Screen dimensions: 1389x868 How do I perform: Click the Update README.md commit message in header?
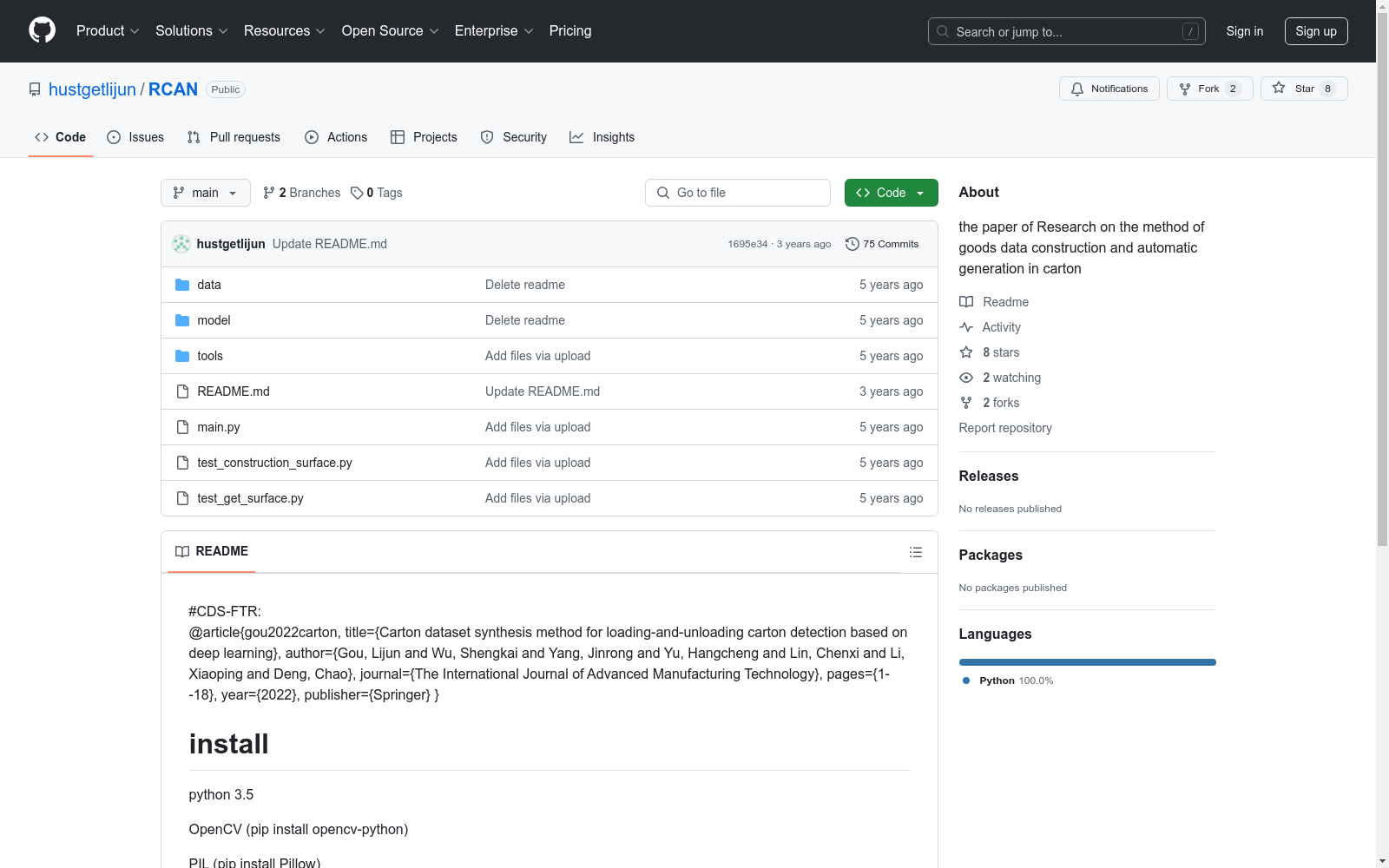[x=330, y=244]
